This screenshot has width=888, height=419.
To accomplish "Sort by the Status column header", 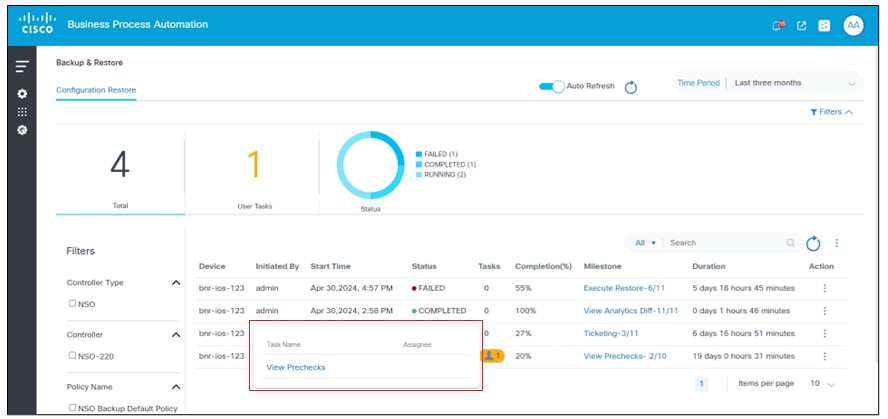I will point(424,266).
